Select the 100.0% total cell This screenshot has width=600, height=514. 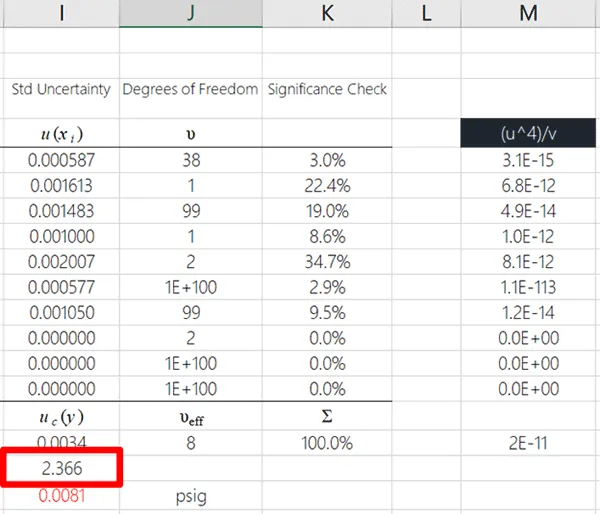(x=327, y=443)
